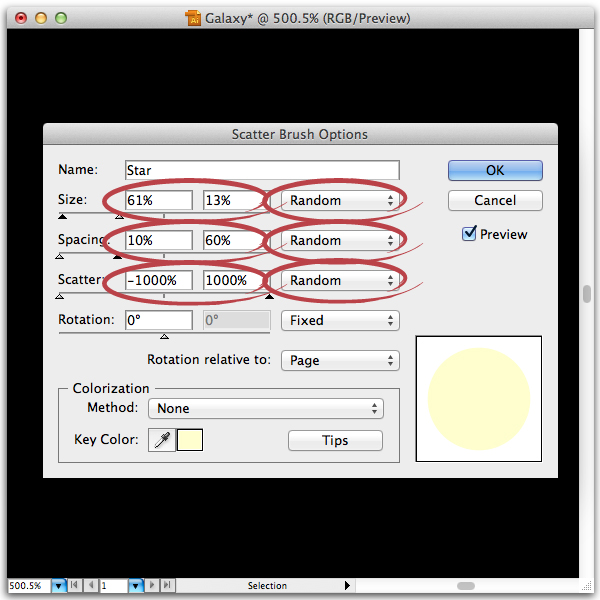Close the Galaxy window with red button
600x600 pixels.
pos(21,18)
